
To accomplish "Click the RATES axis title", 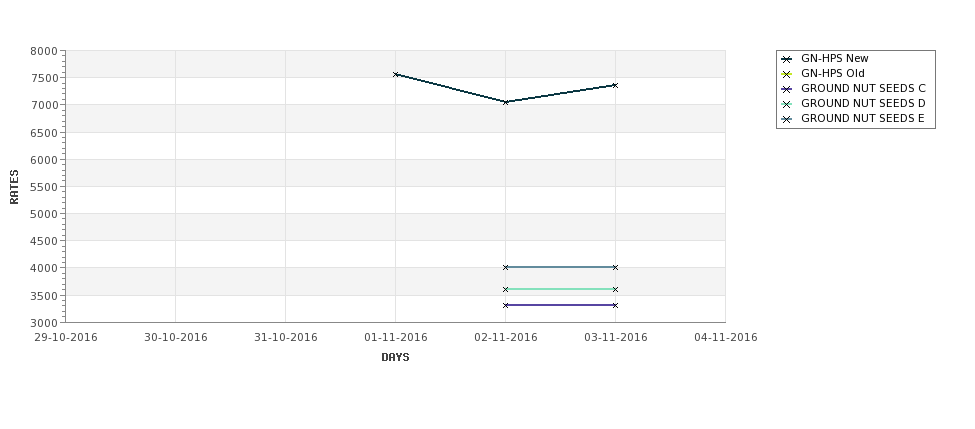I will point(14,187).
